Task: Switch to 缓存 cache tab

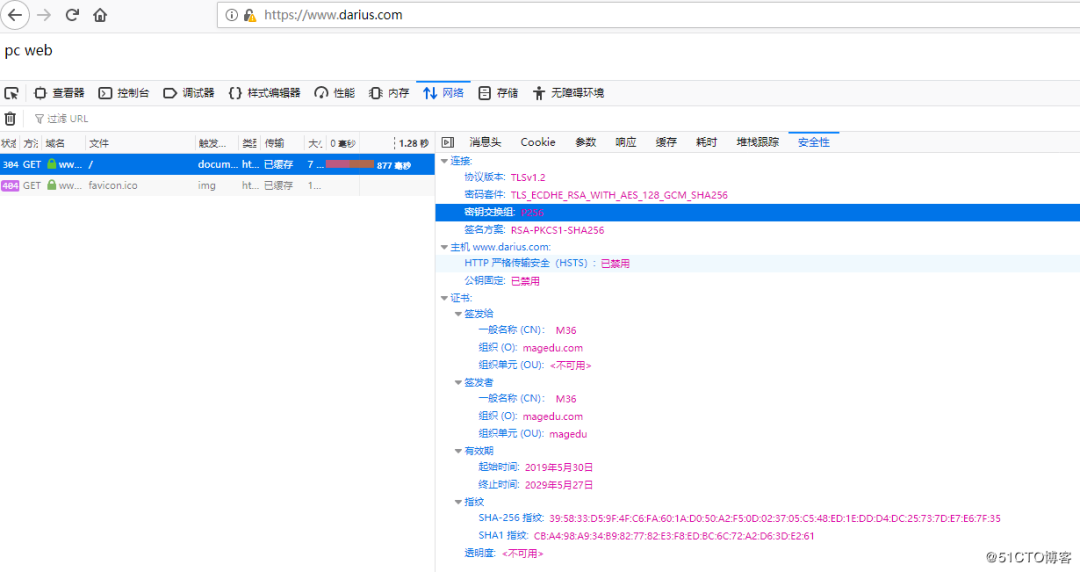Action: [x=666, y=143]
